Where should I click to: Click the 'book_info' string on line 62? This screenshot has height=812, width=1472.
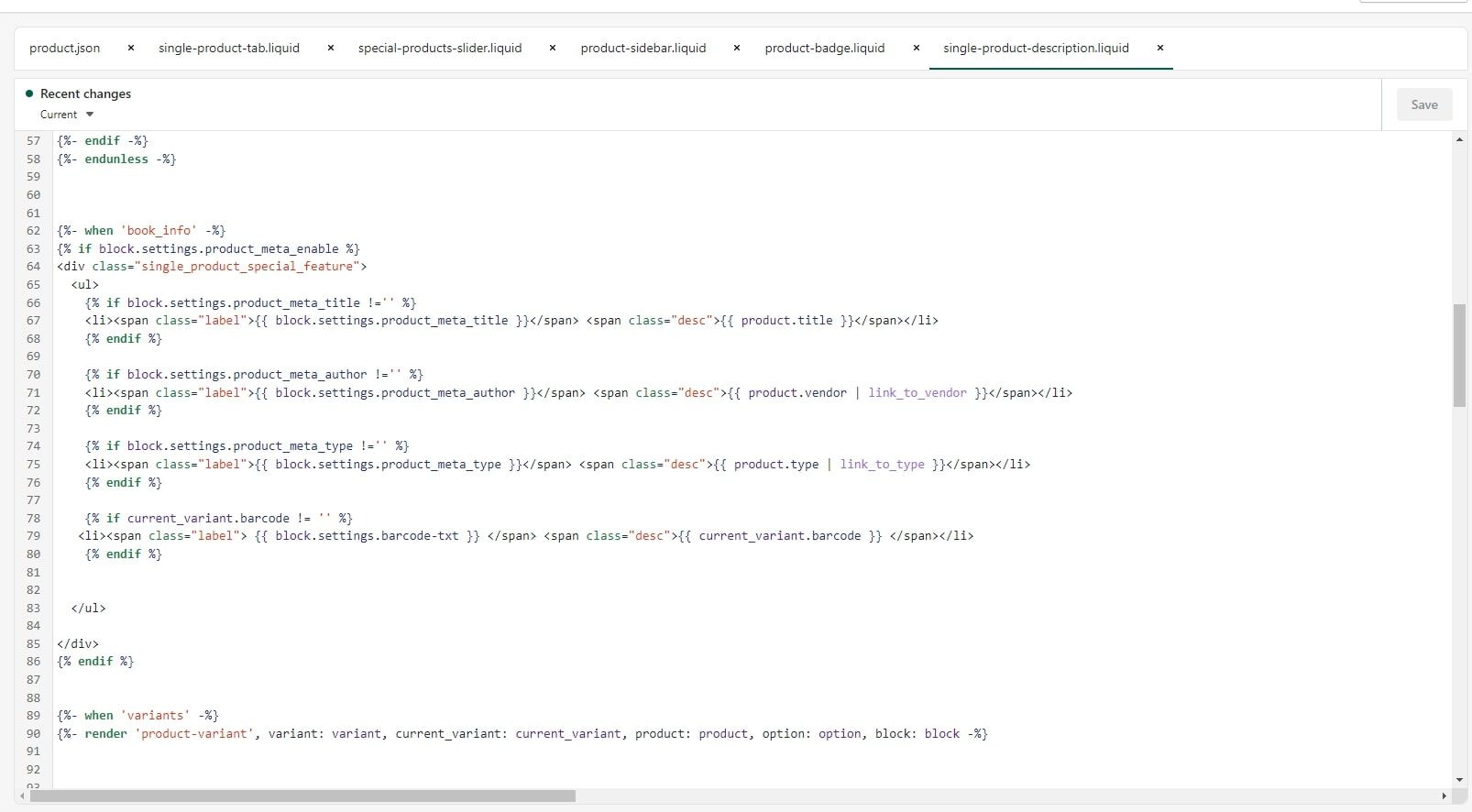[x=159, y=231]
